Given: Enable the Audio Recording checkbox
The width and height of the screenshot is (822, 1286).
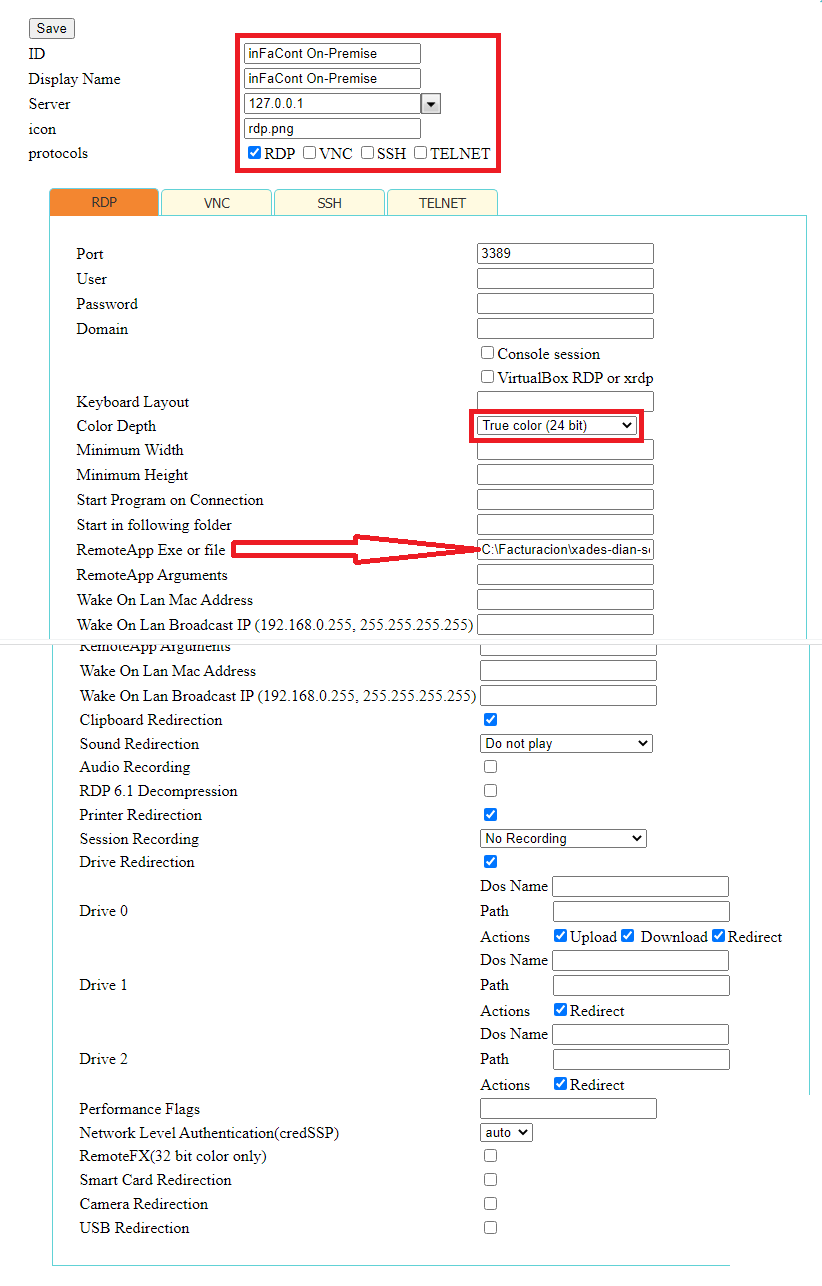Looking at the screenshot, I should pyautogui.click(x=490, y=767).
